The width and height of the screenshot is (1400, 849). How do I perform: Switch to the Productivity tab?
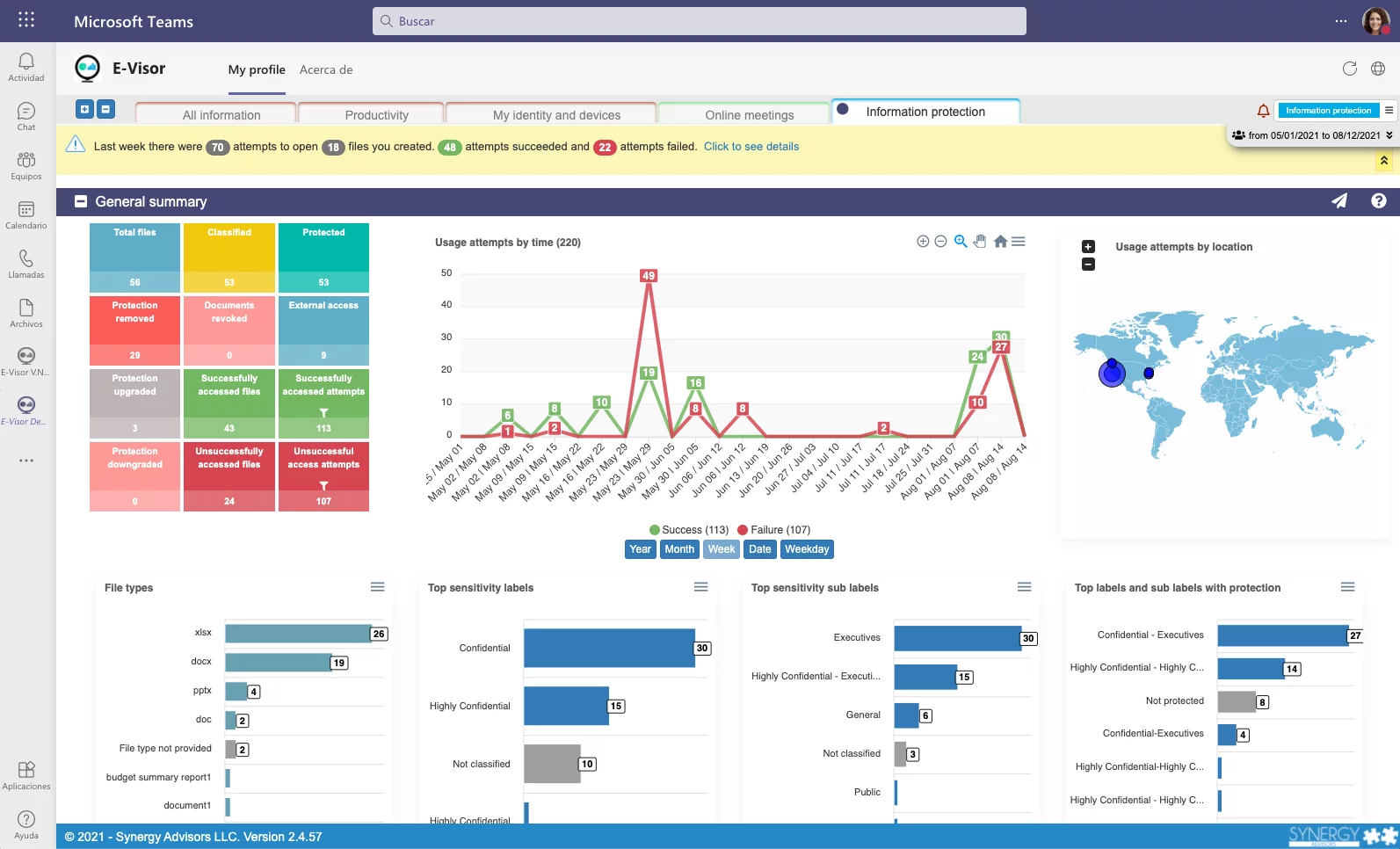(371, 114)
